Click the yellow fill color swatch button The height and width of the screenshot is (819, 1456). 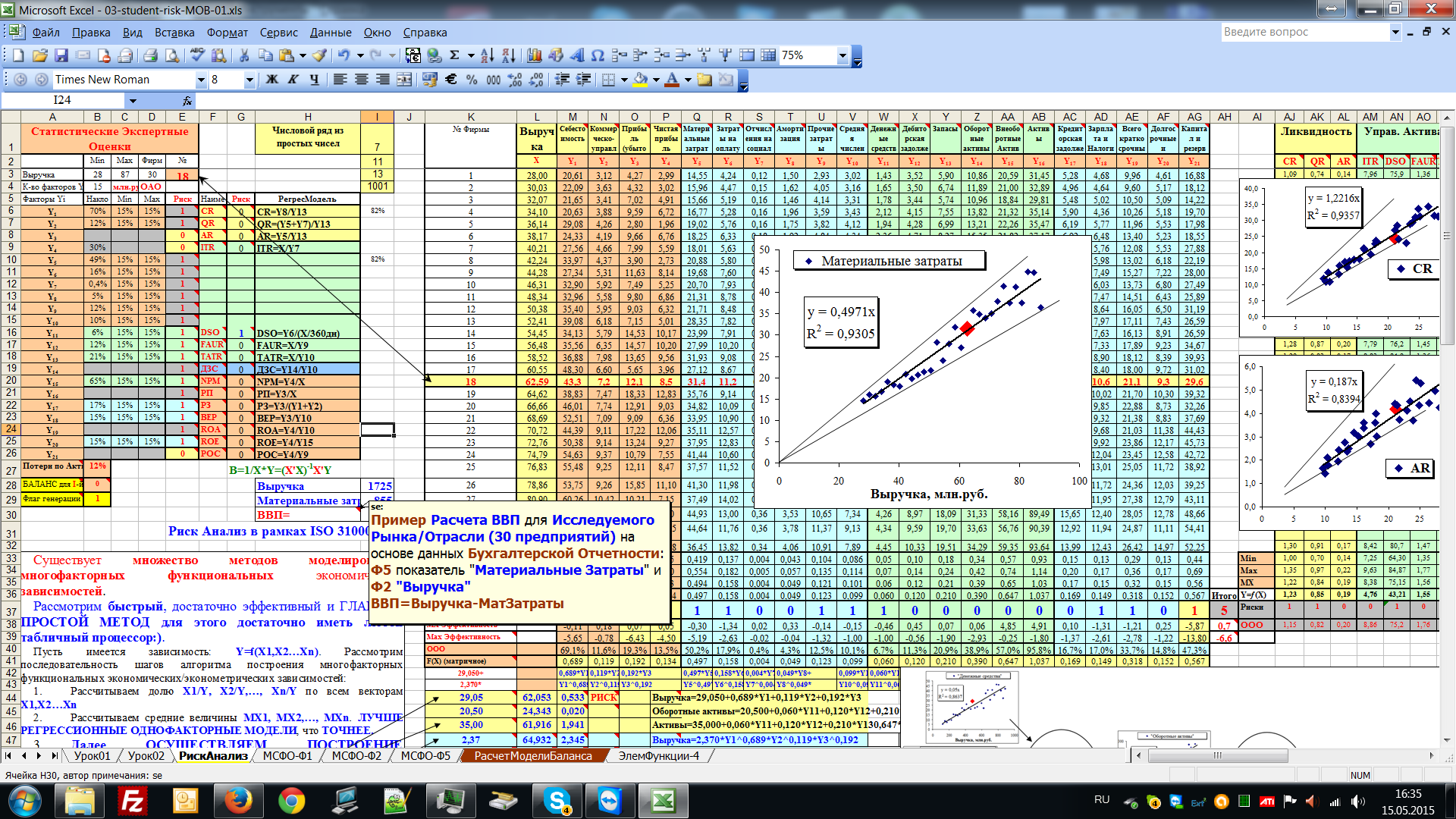pos(641,80)
